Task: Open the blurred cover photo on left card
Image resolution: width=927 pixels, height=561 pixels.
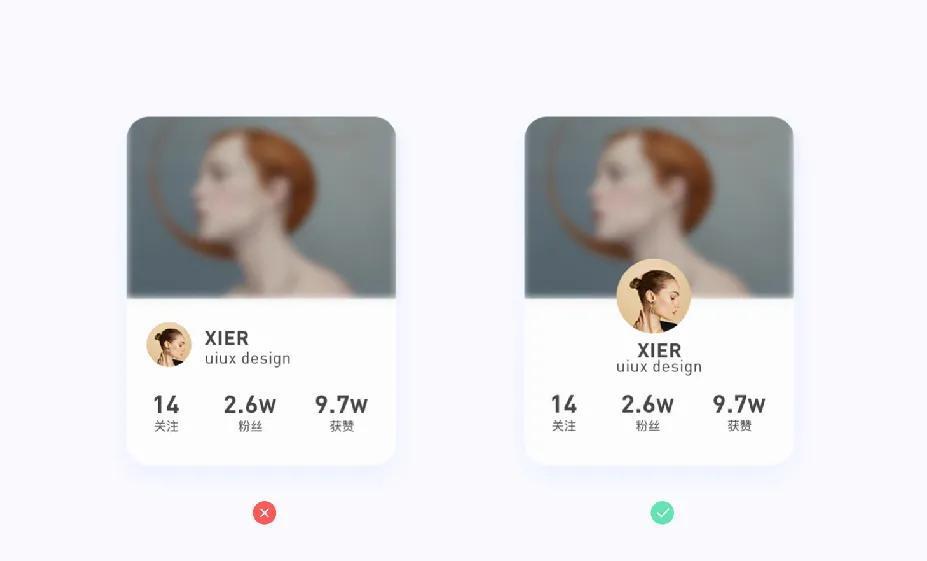Action: [x=261, y=207]
